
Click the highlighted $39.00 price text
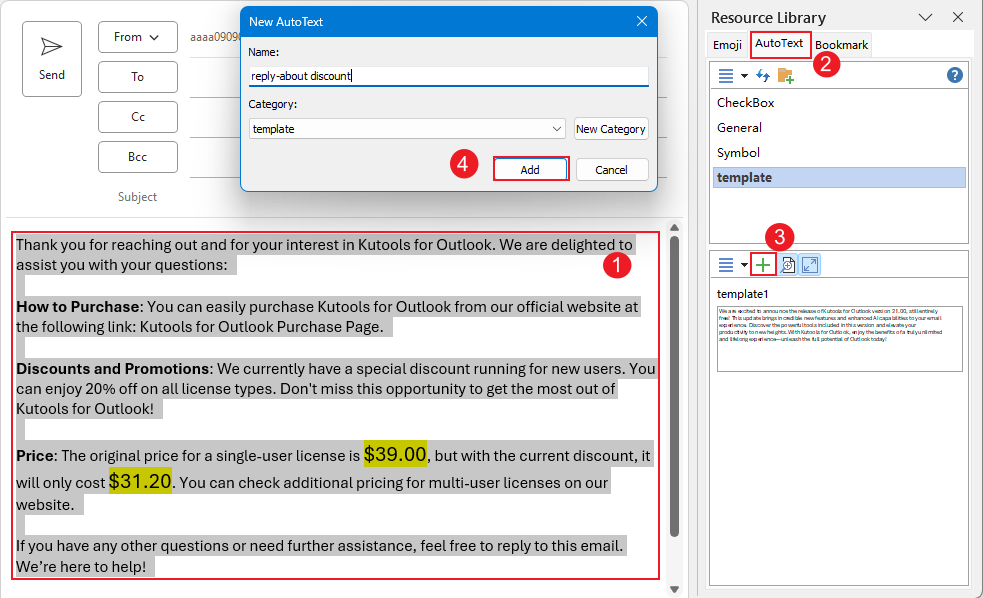[x=396, y=454]
